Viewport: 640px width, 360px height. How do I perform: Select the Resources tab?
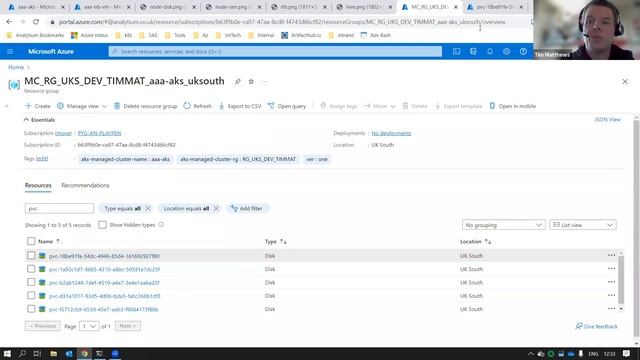click(38, 185)
